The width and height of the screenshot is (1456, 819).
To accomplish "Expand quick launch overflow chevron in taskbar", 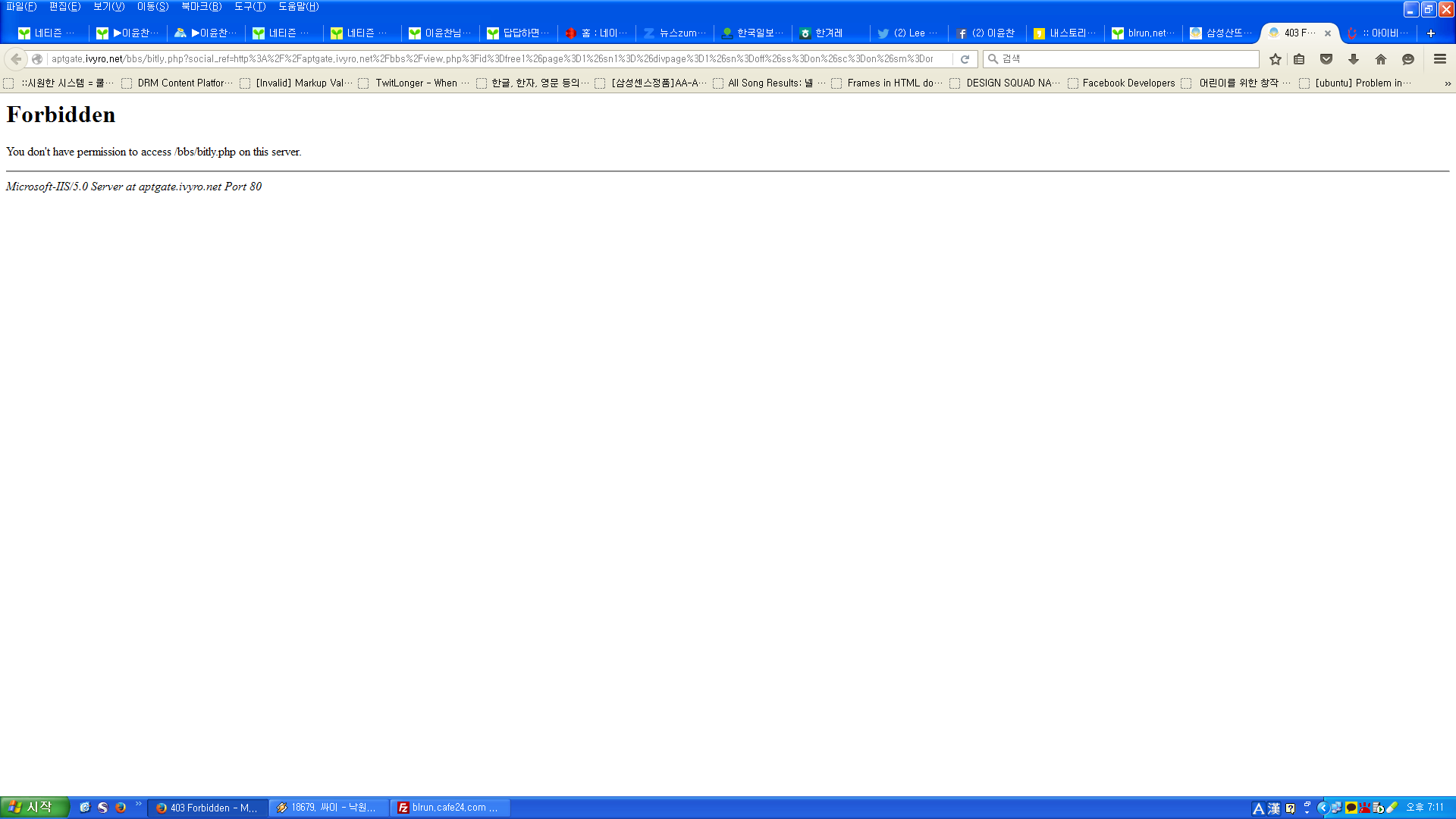I will pyautogui.click(x=138, y=805).
